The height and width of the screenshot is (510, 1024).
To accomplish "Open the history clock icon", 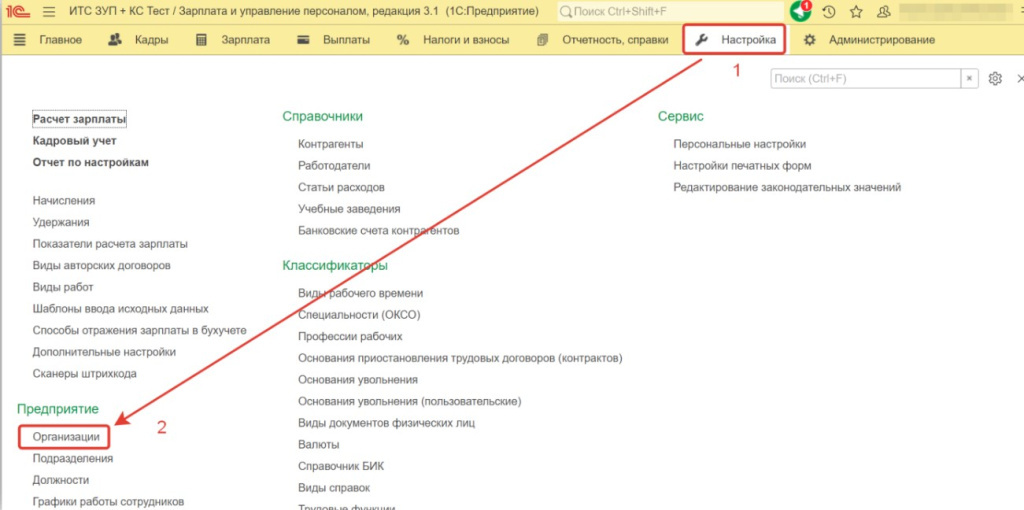I will click(x=829, y=12).
